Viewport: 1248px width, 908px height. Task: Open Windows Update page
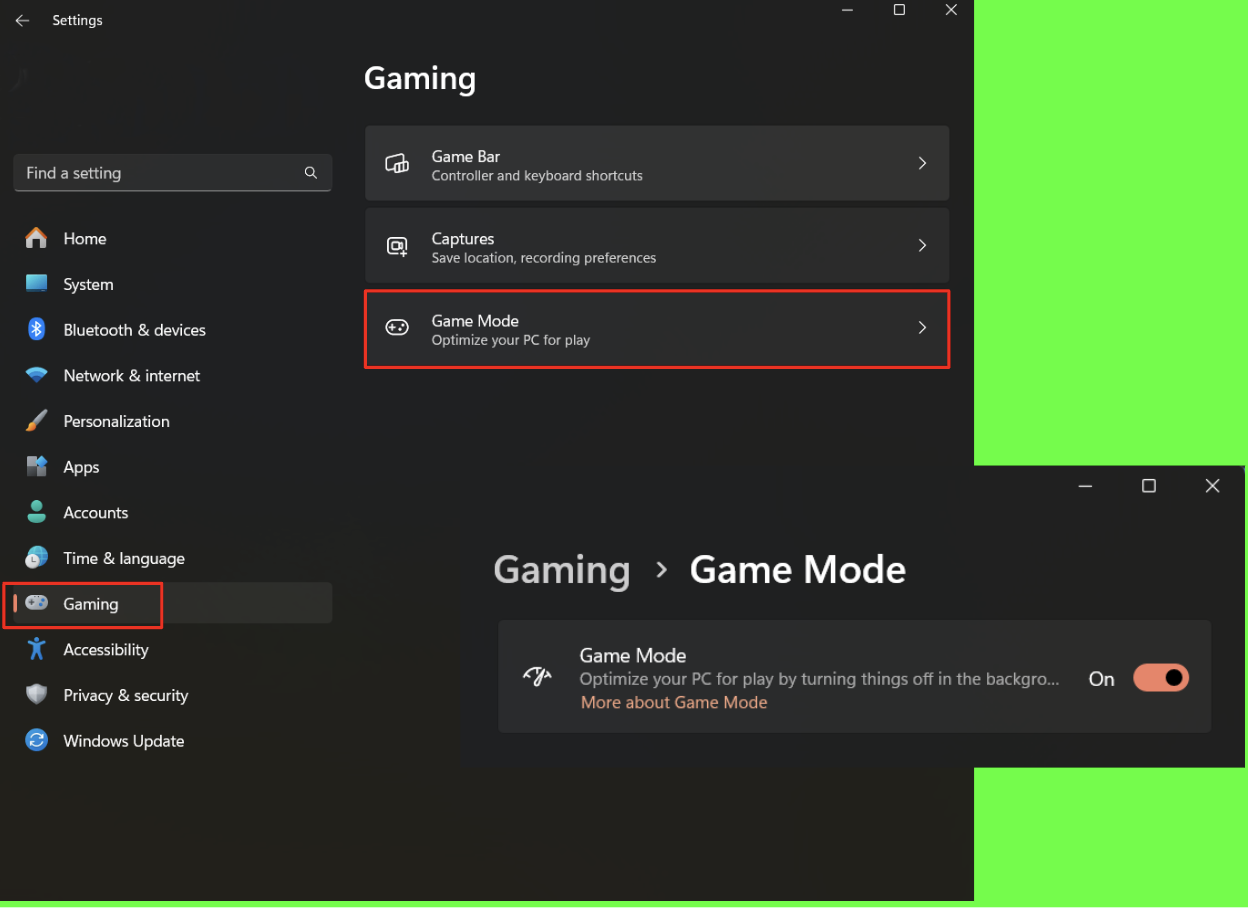pyautogui.click(x=172, y=741)
